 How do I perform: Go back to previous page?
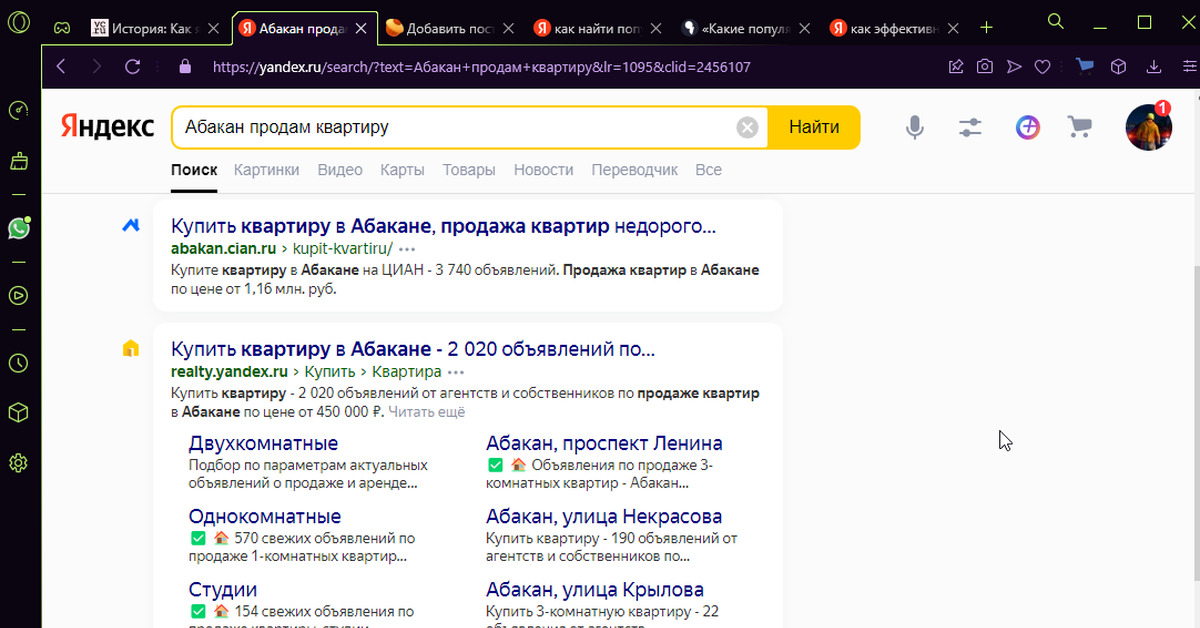[61, 67]
